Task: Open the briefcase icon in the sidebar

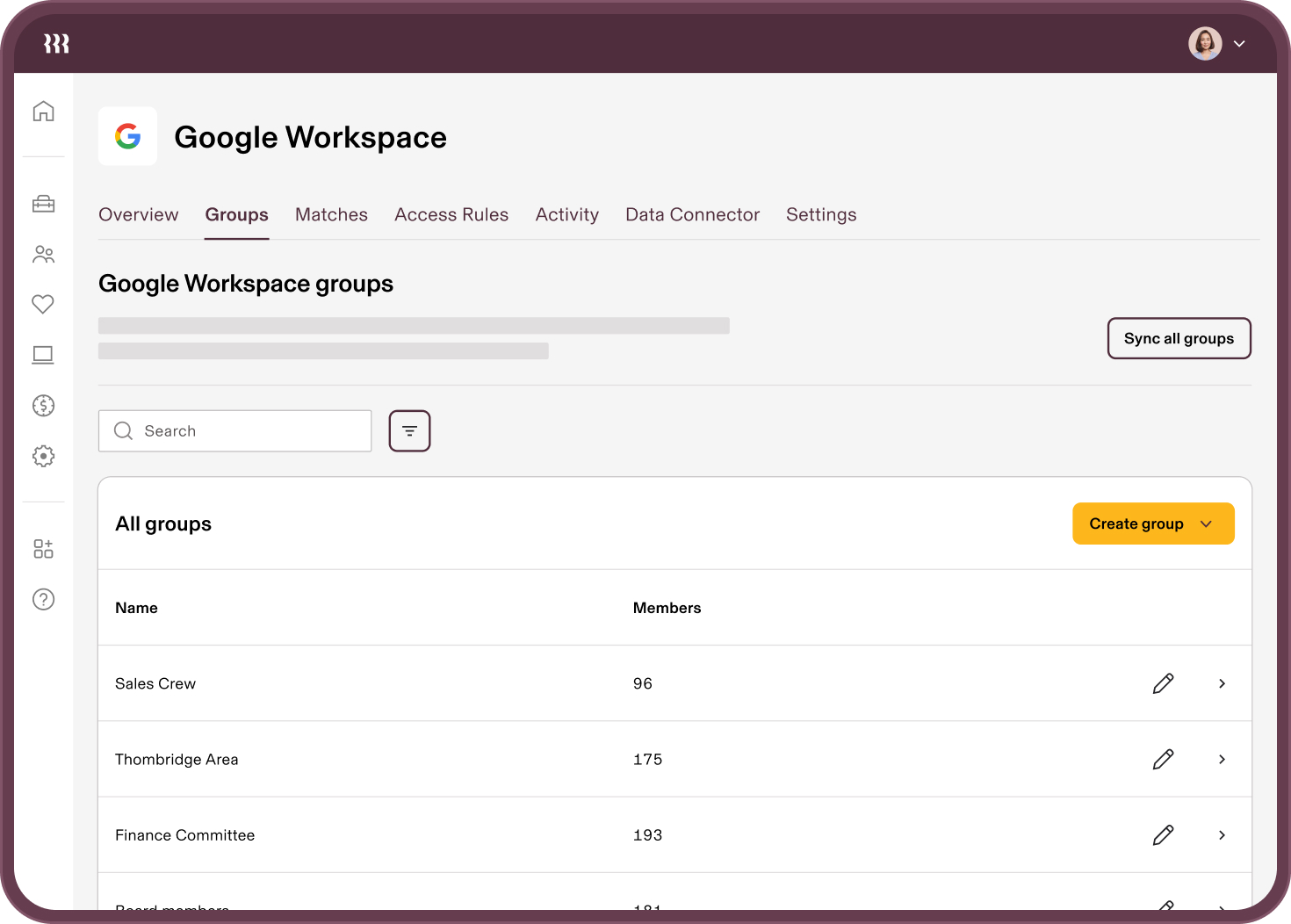Action: (43, 204)
